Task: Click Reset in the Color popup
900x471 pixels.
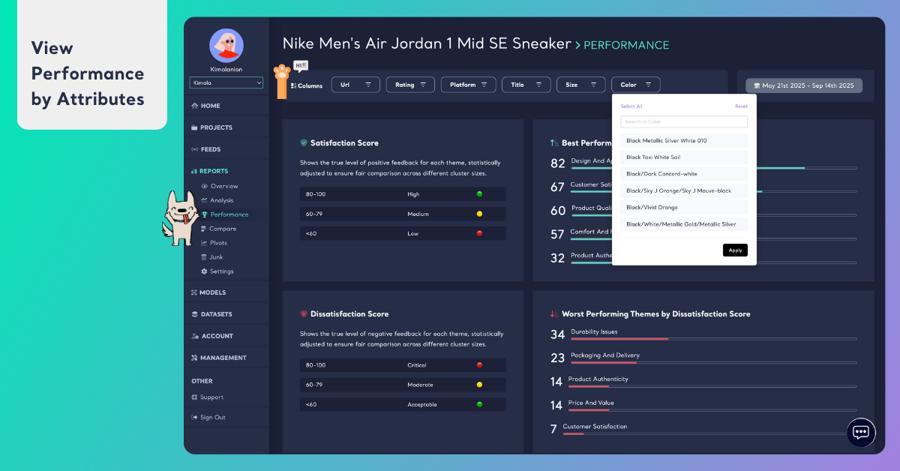Action: (741, 106)
